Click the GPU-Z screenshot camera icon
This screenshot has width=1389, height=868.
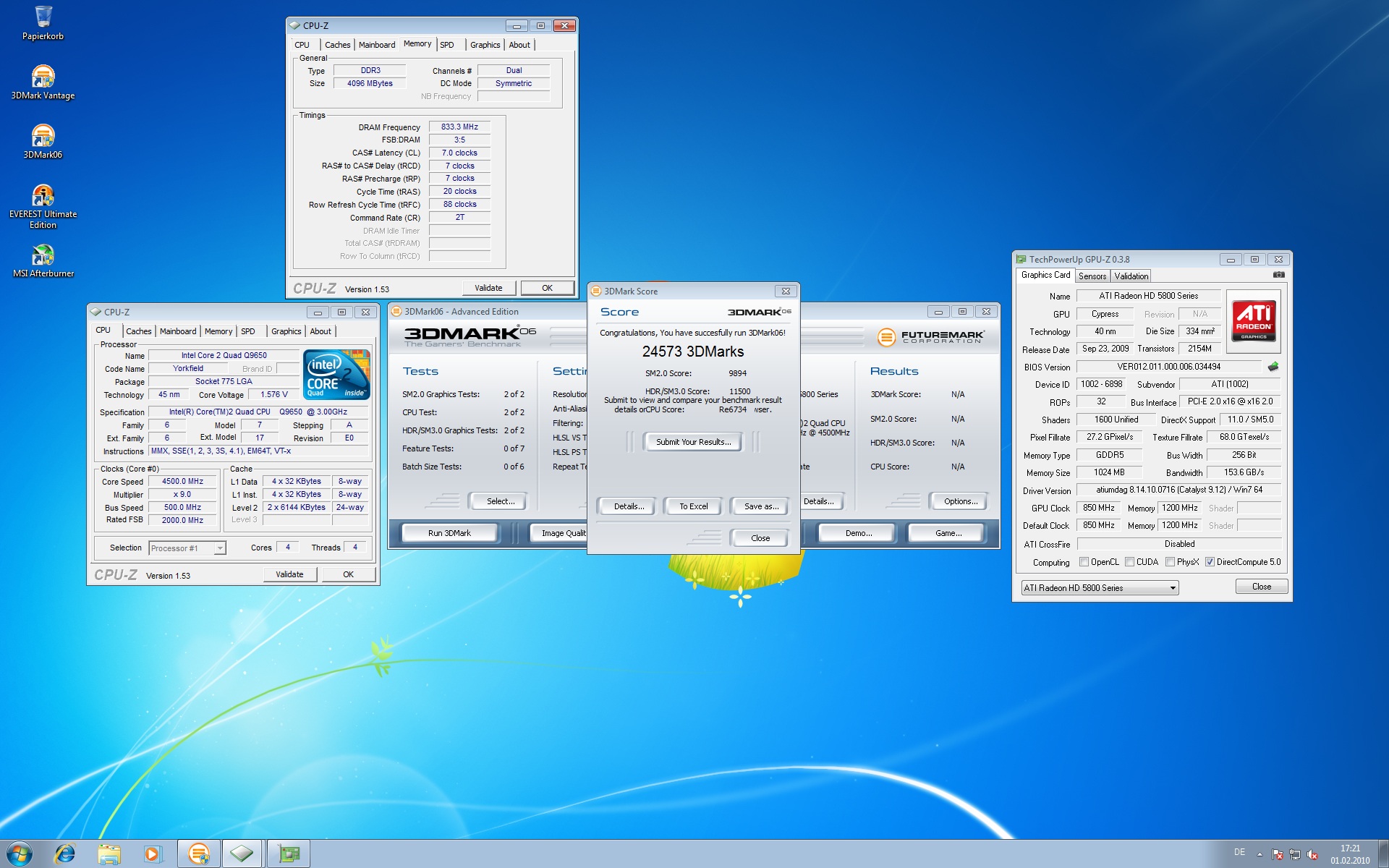tap(1278, 275)
